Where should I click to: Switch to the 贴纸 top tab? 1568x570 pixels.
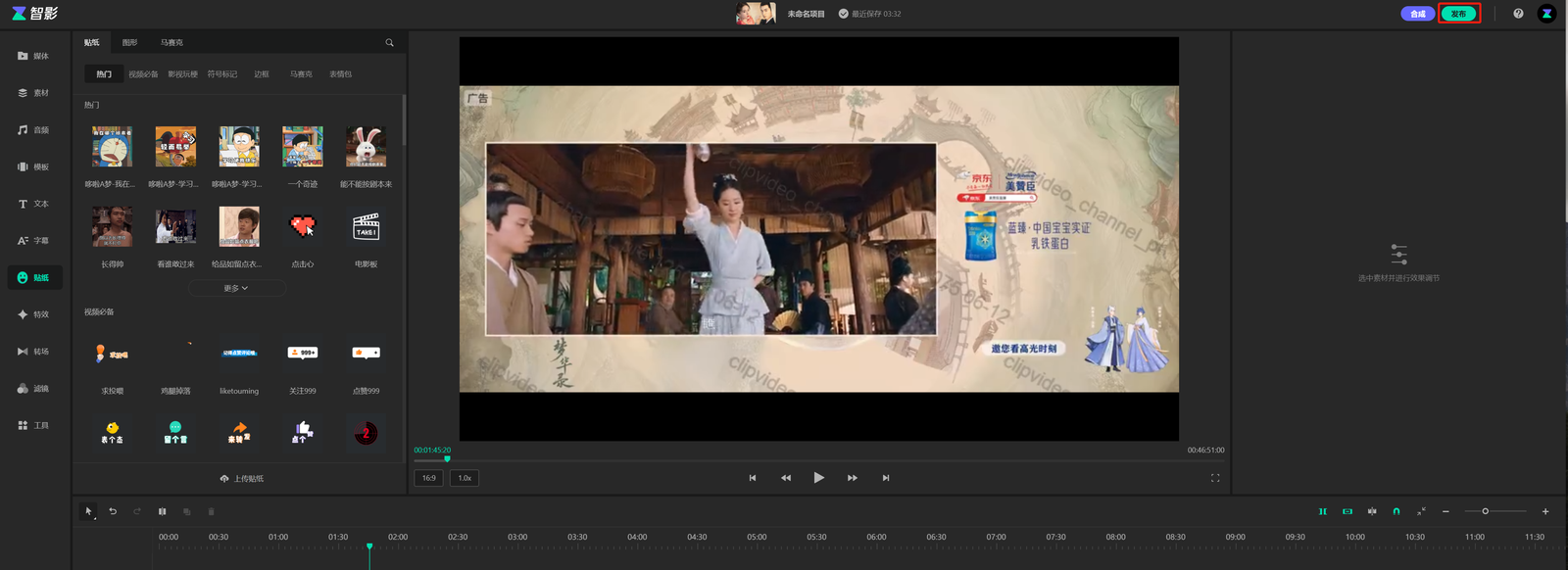(92, 42)
